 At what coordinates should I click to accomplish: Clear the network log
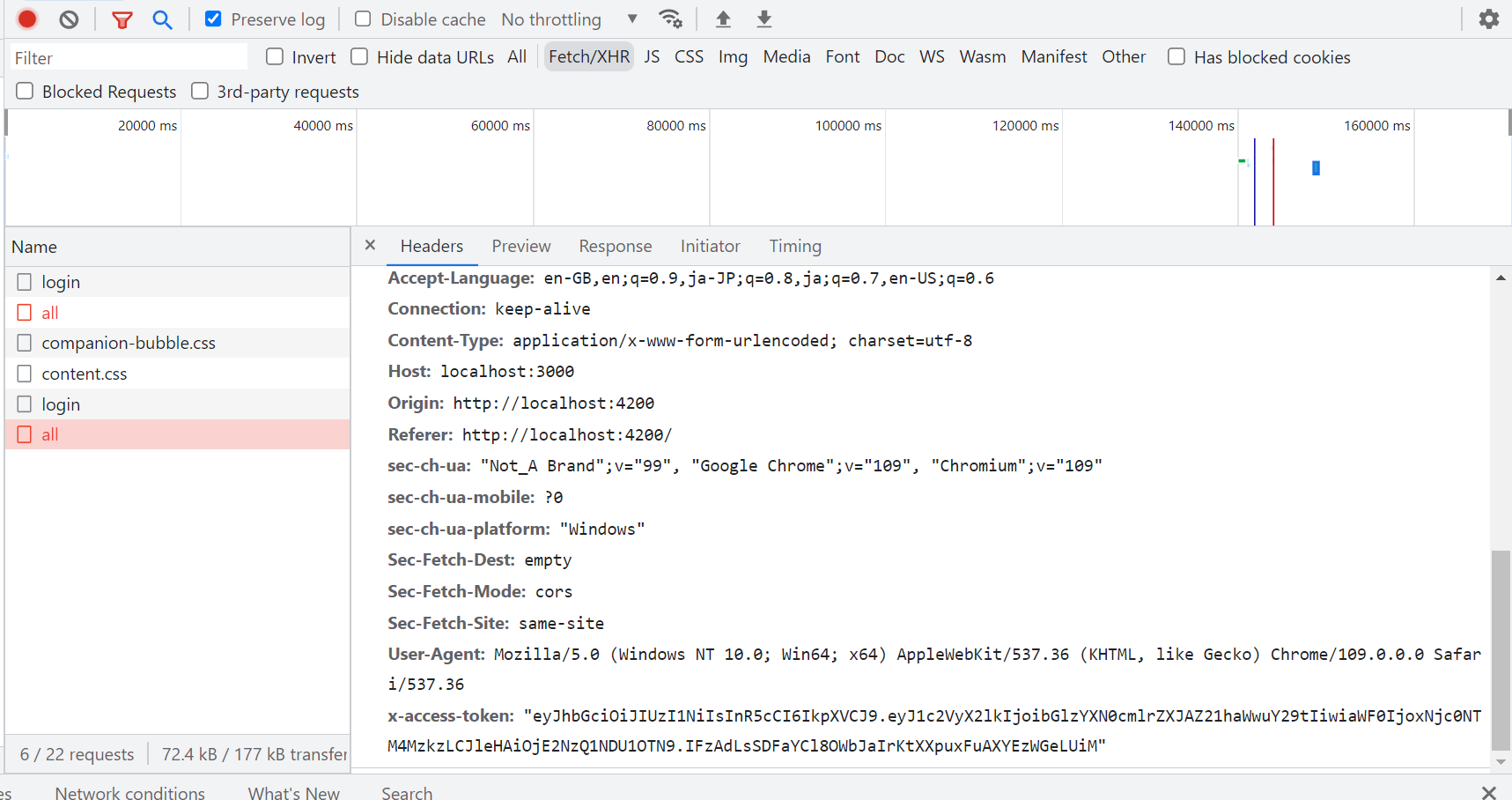69,19
